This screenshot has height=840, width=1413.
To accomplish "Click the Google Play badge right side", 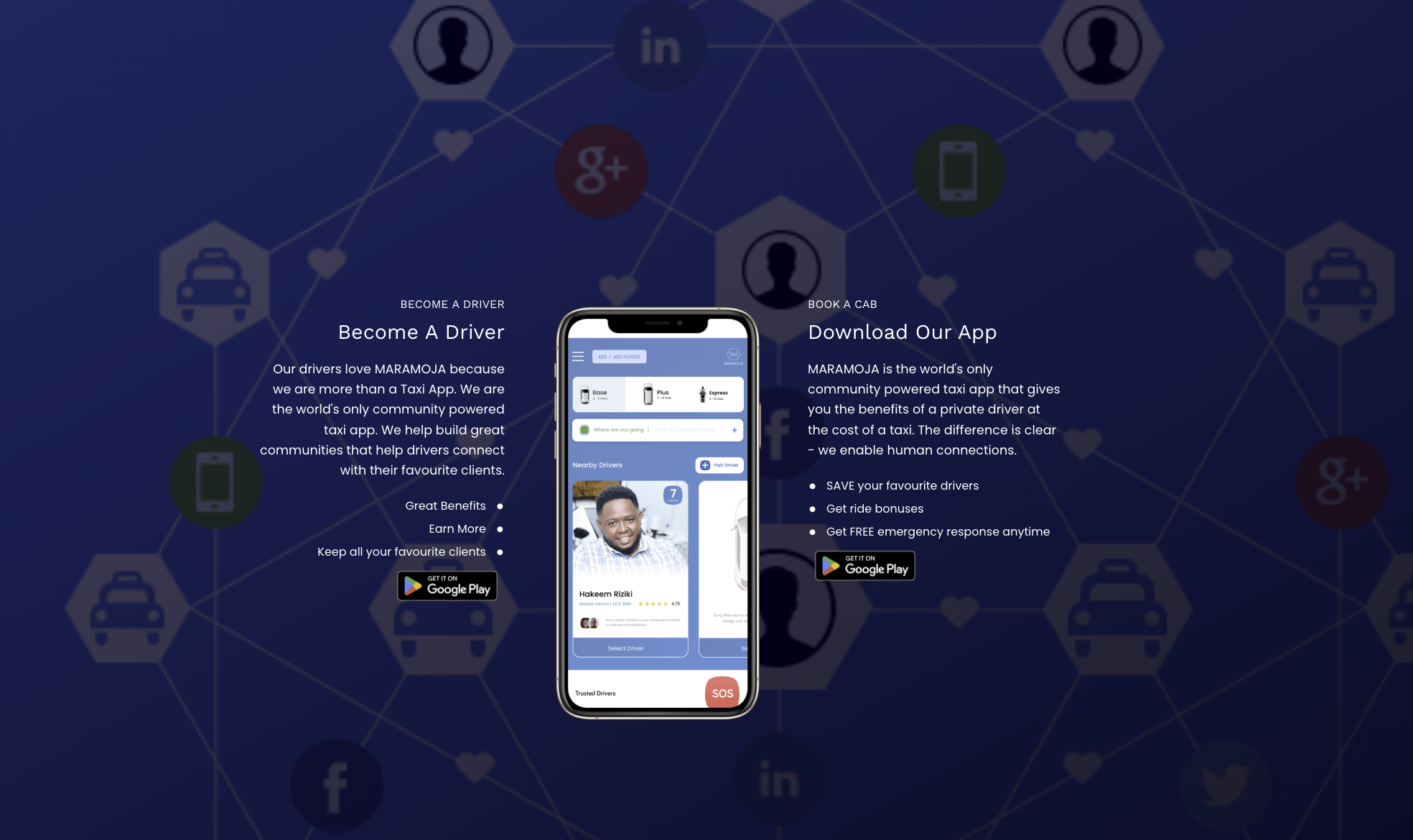I will (x=864, y=565).
